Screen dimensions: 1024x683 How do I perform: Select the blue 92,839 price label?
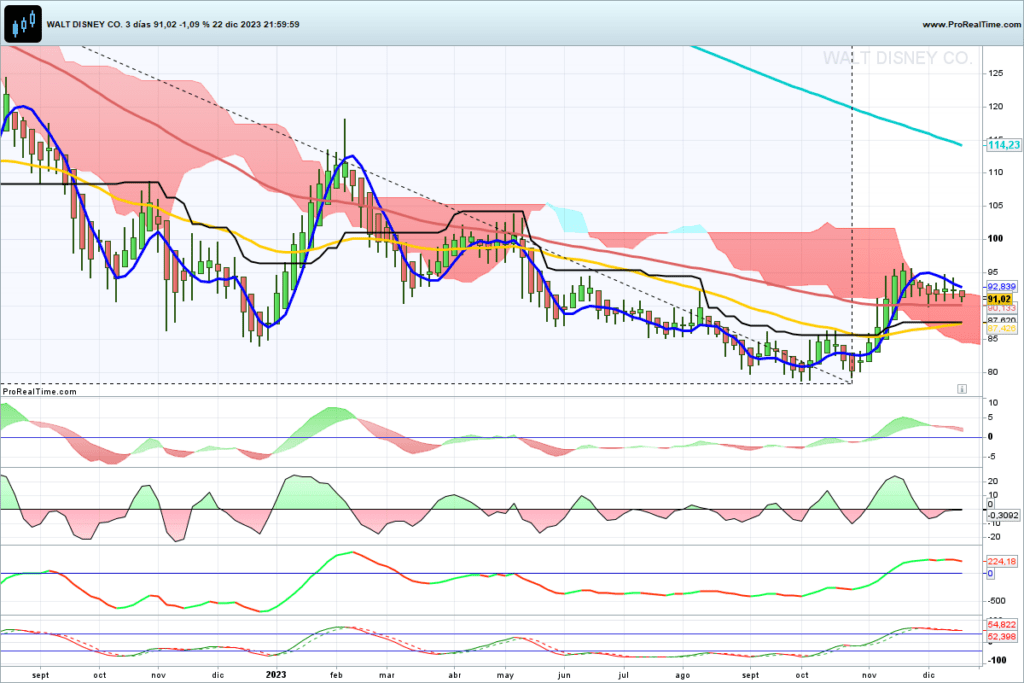pyautogui.click(x=1002, y=287)
